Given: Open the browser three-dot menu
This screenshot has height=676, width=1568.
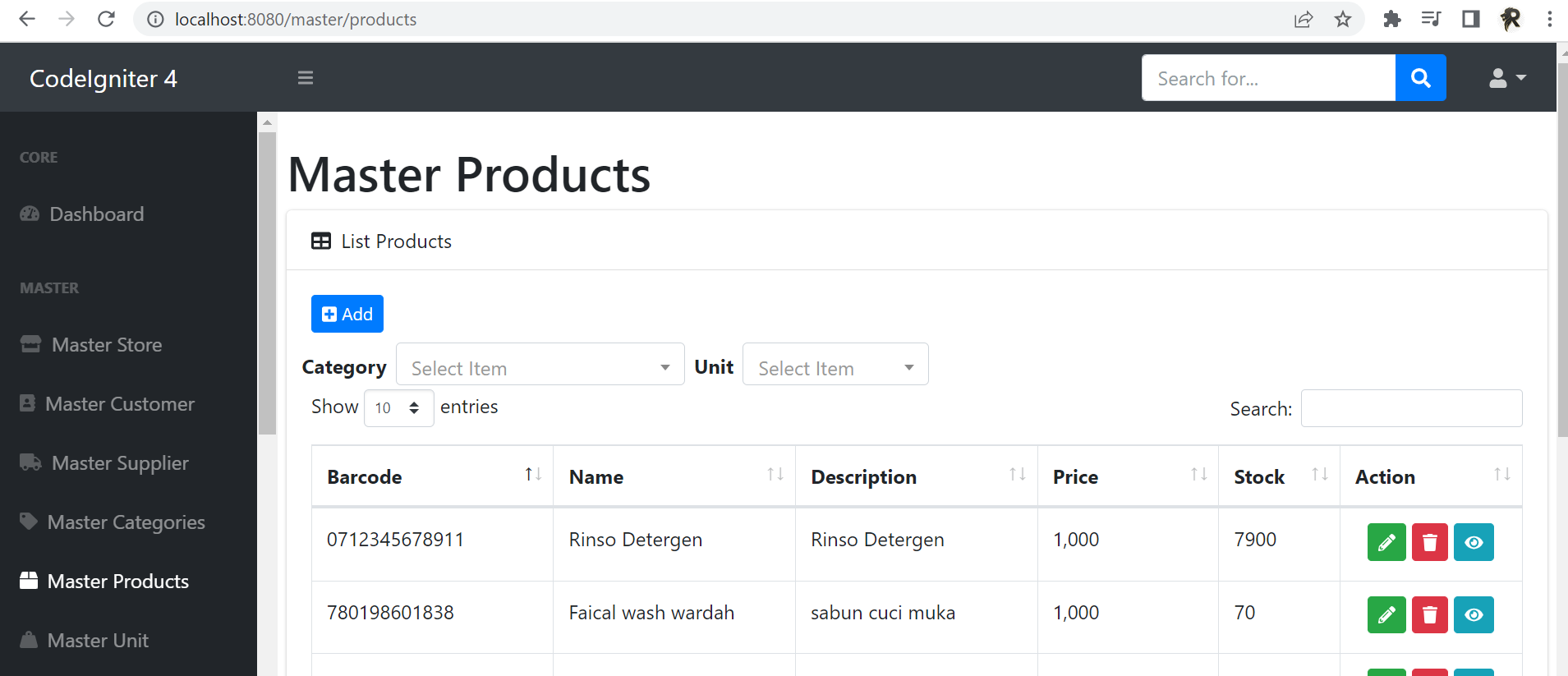Looking at the screenshot, I should click(x=1550, y=19).
